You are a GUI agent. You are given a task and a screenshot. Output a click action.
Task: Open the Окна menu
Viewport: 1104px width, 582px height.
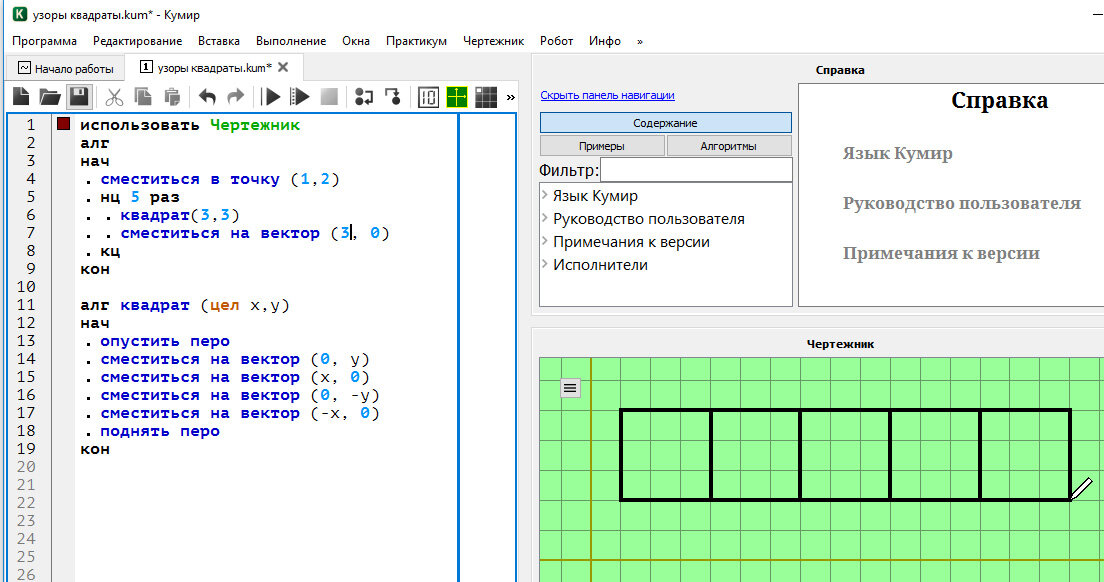pos(356,41)
